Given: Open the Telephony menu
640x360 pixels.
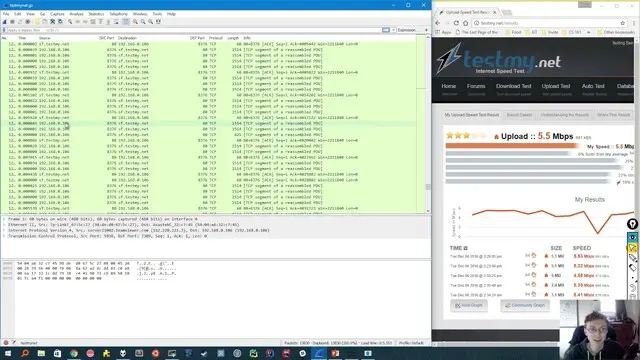Looking at the screenshot, I should 118,14.
